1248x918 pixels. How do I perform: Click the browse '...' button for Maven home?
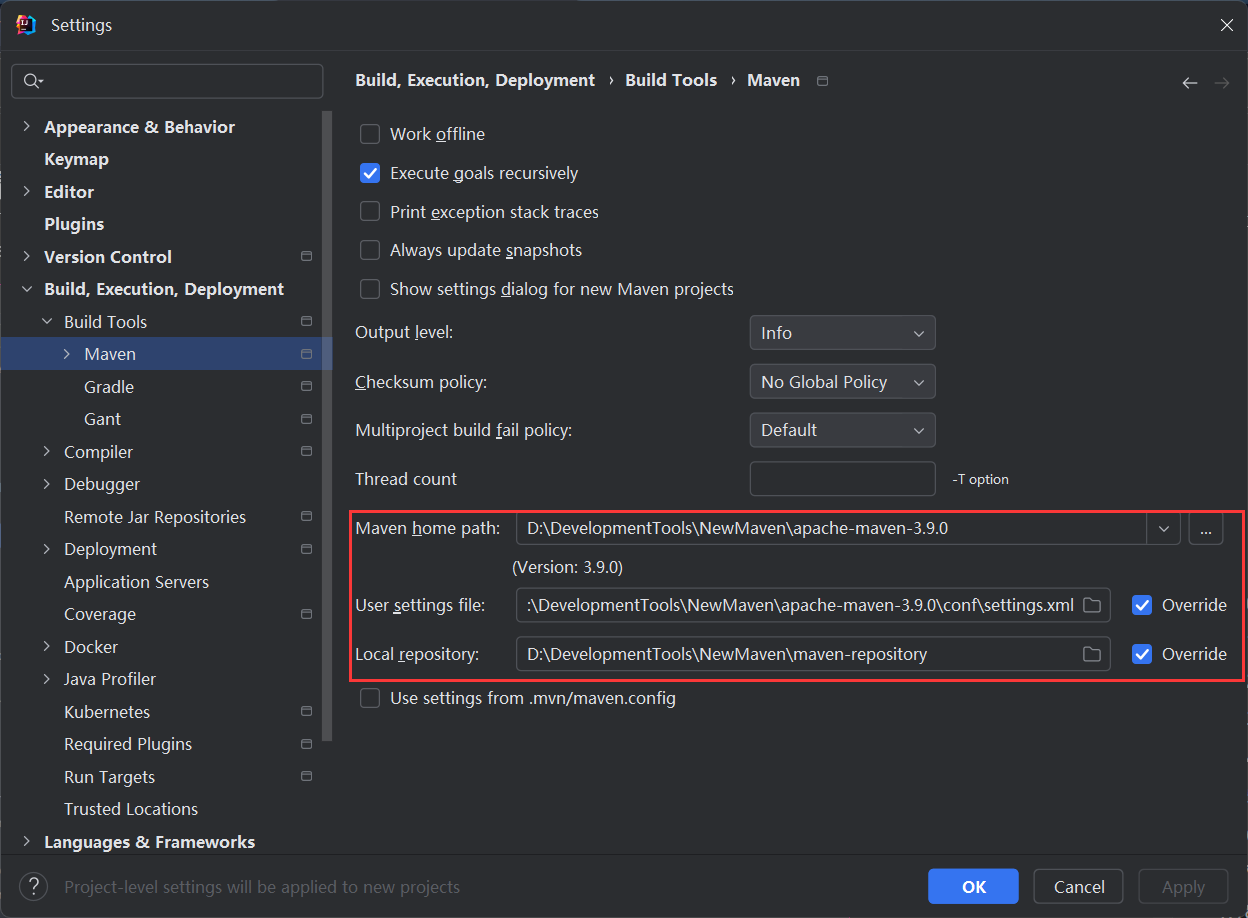tap(1205, 528)
